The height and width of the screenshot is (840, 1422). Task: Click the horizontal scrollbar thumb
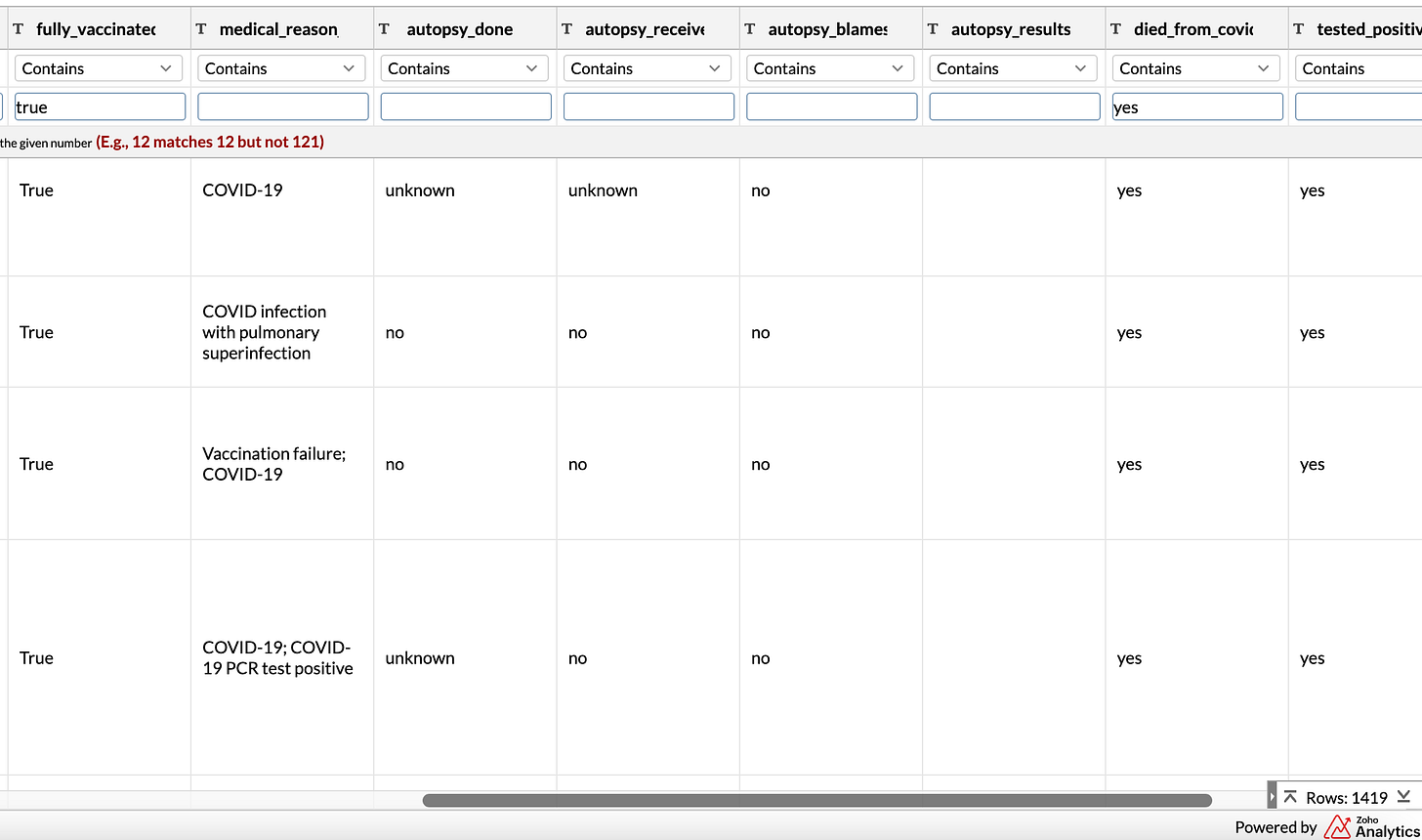click(x=817, y=800)
